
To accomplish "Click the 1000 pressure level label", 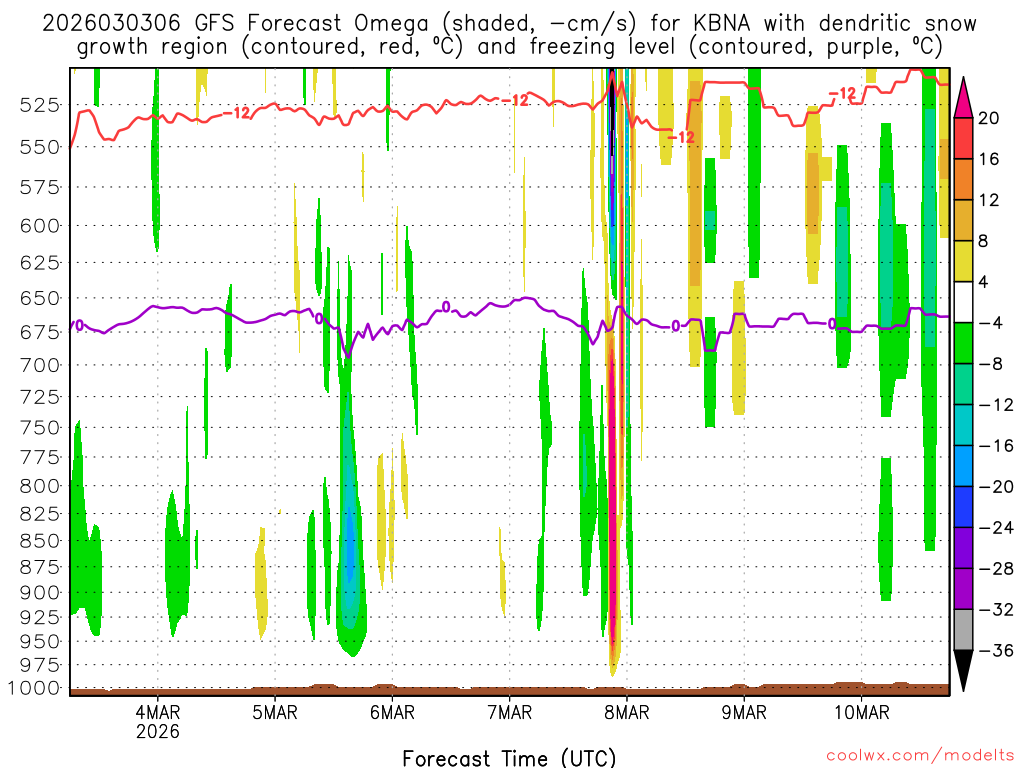I will (x=34, y=688).
